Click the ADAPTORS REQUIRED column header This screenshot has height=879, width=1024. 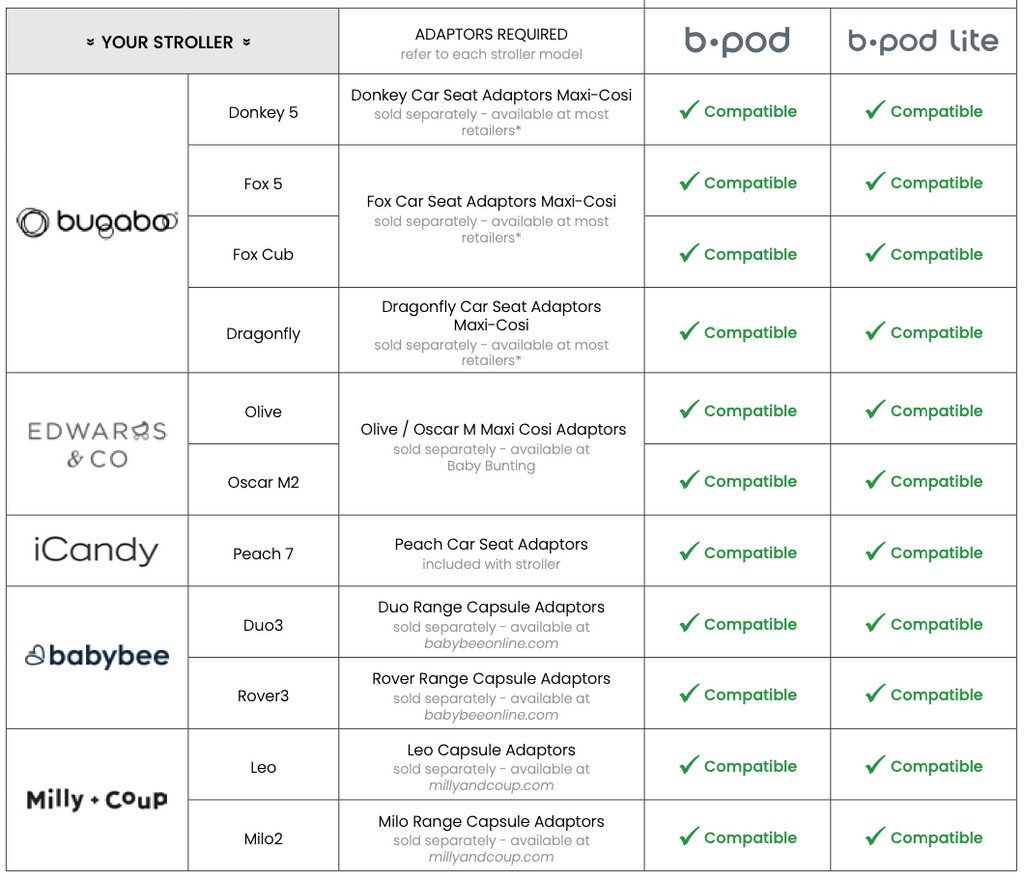point(491,35)
